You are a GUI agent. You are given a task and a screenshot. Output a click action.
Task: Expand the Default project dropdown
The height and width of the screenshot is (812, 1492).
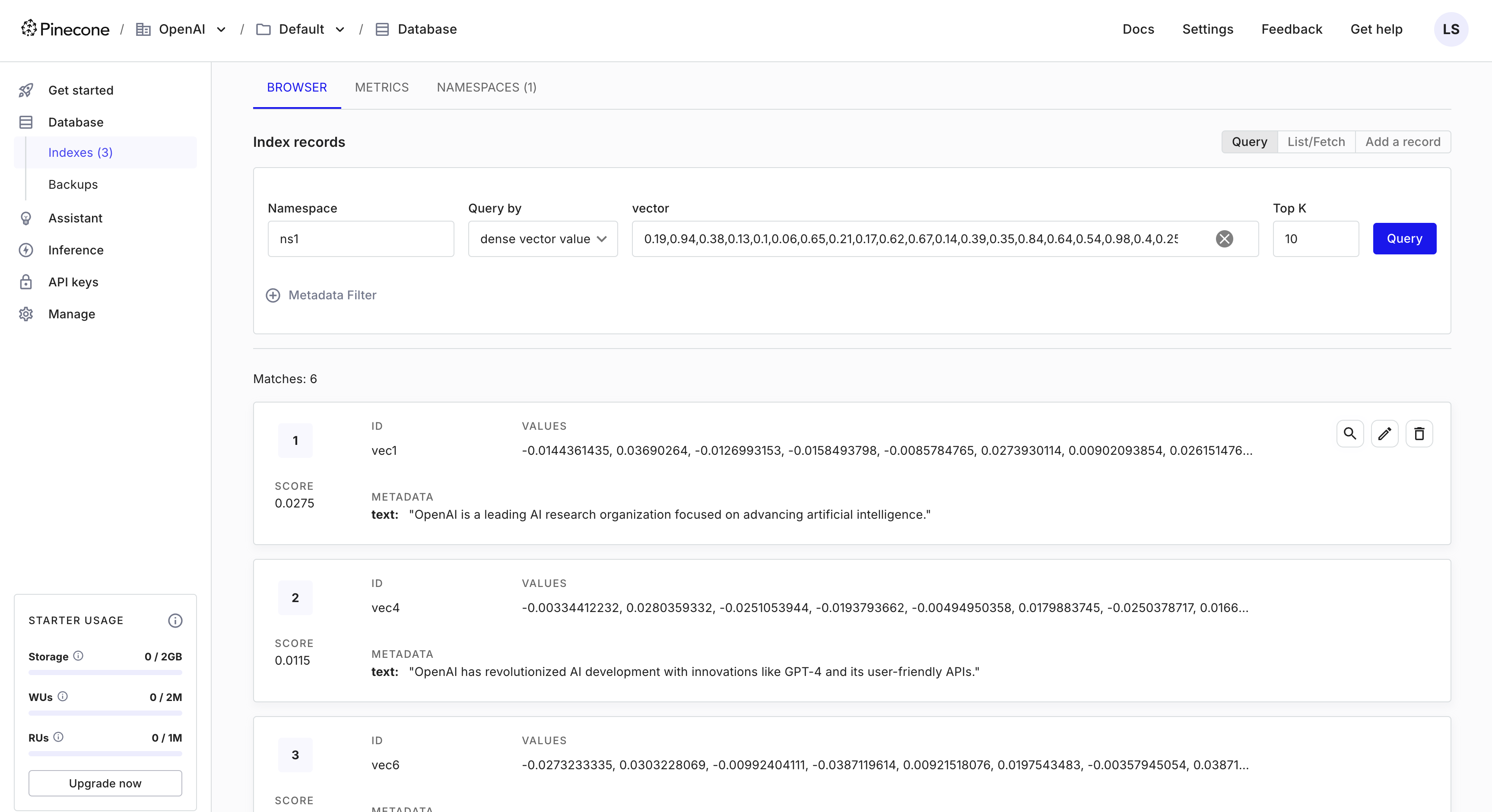(x=340, y=29)
